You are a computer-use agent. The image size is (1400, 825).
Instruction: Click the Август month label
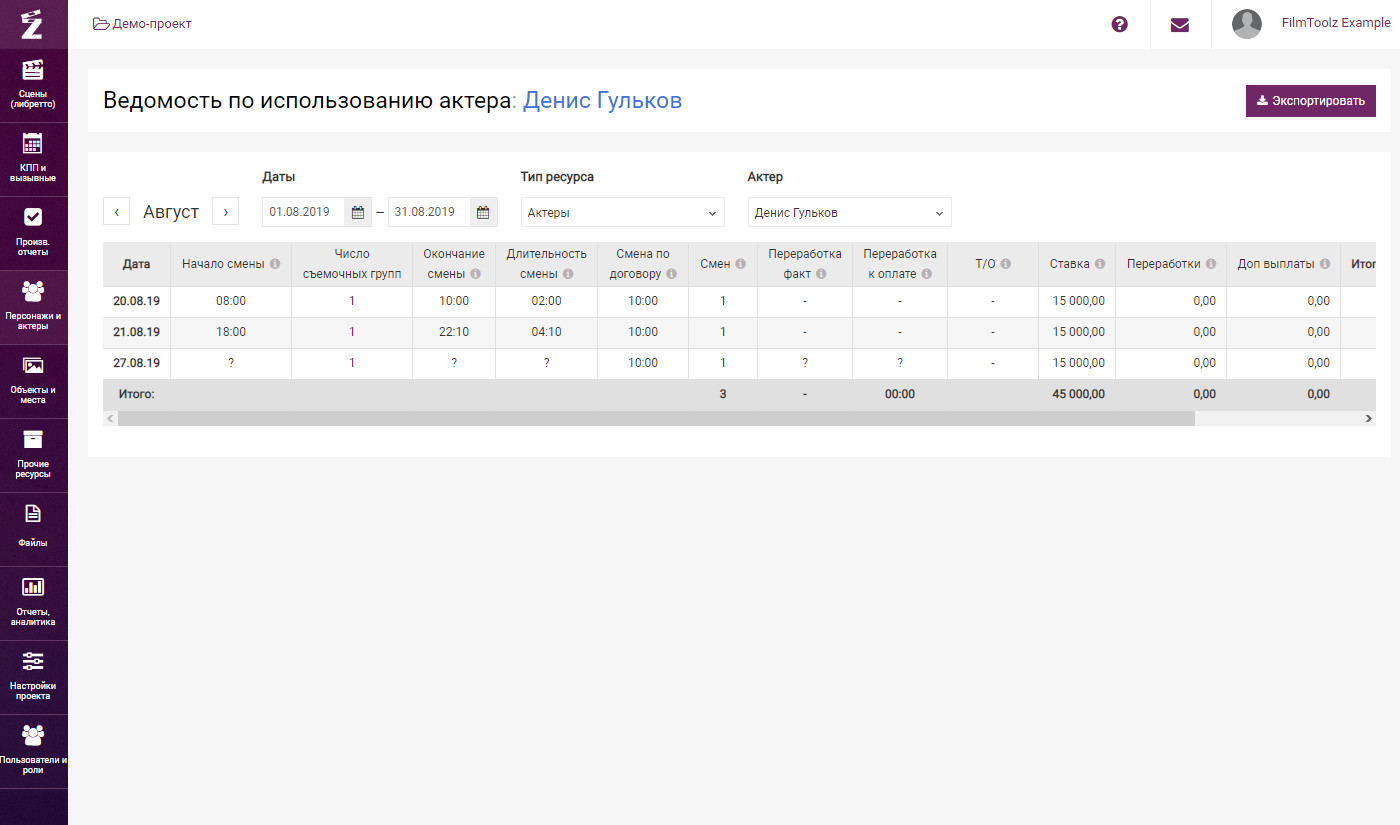click(171, 212)
